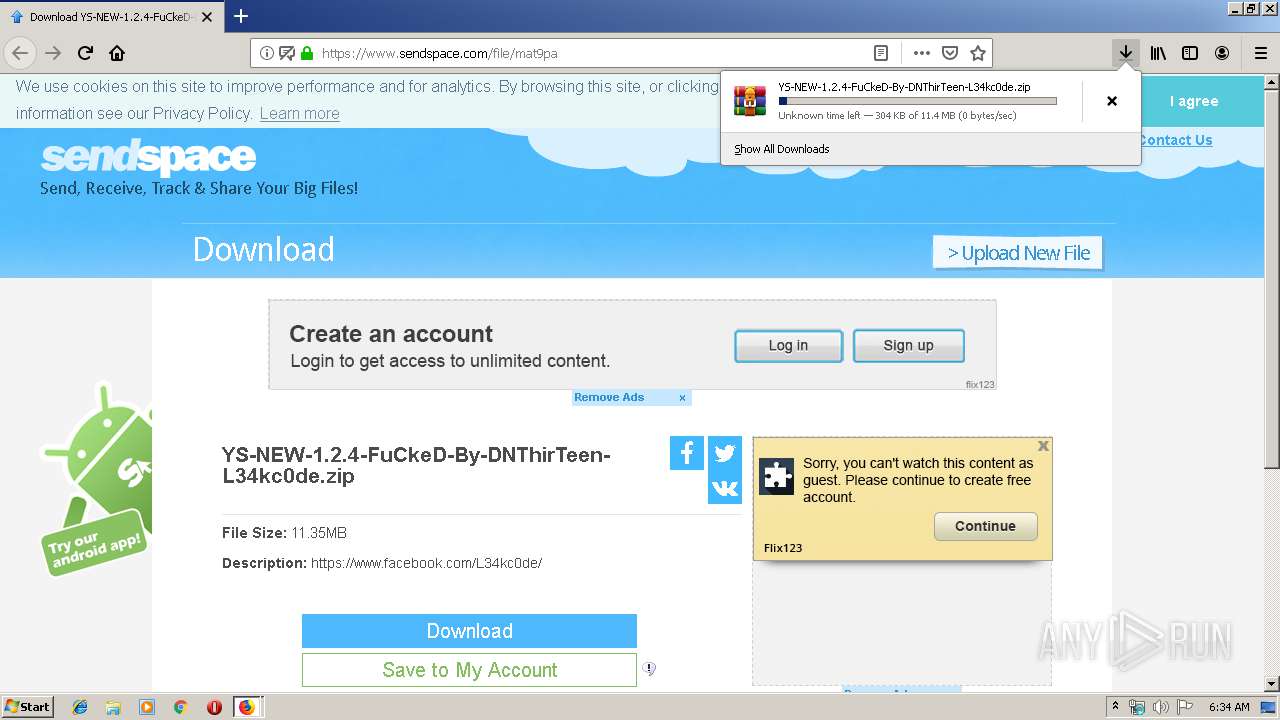Open the page actions three-dot menu
Viewport: 1280px width, 720px height.
pyautogui.click(x=922, y=53)
